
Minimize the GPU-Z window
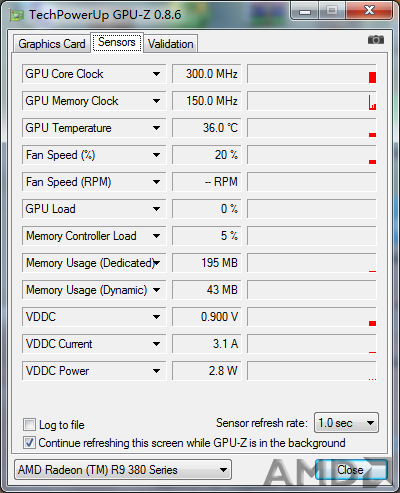(x=305, y=11)
